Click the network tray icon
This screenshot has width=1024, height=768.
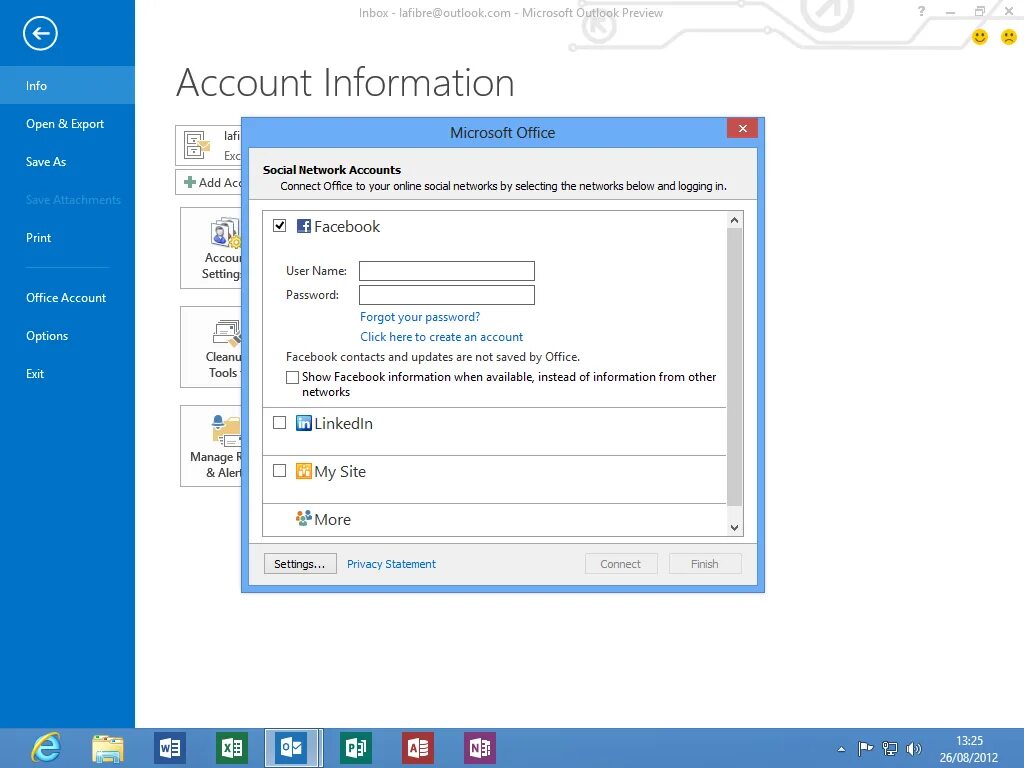(x=889, y=748)
